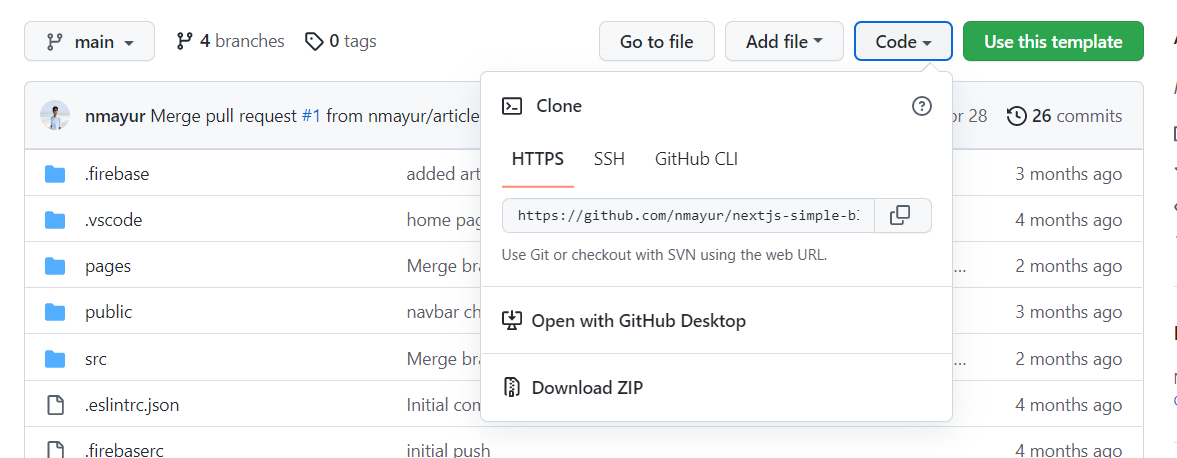This screenshot has height=458, width=1177.
Task: View the 4 branches link
Action: coord(230,41)
